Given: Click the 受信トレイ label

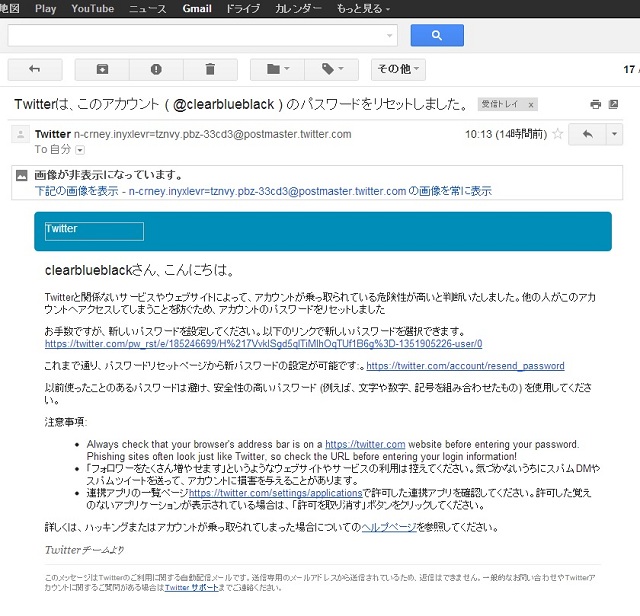Looking at the screenshot, I should tap(500, 105).
